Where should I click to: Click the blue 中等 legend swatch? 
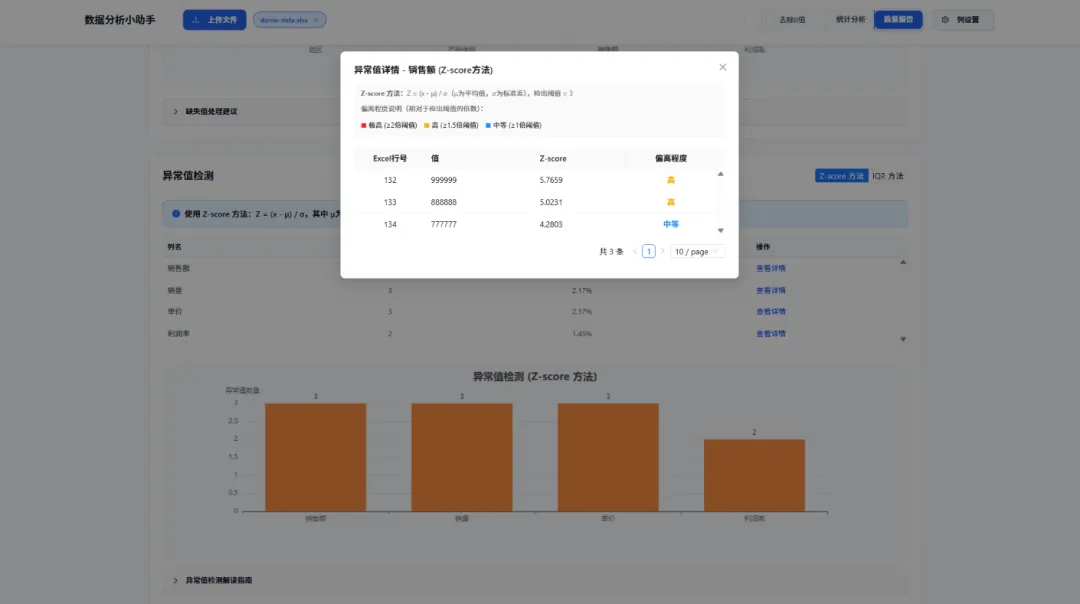[488, 125]
